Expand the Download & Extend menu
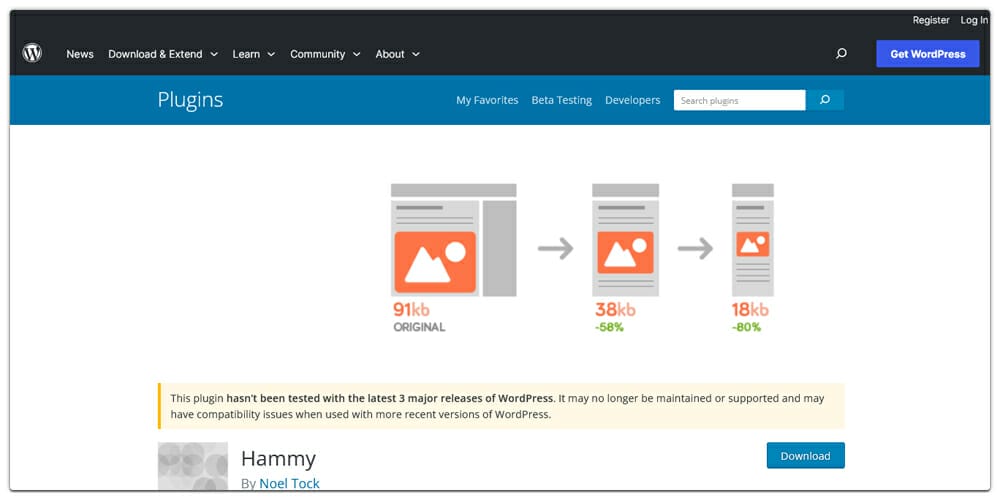The image size is (1000, 500). [x=163, y=54]
